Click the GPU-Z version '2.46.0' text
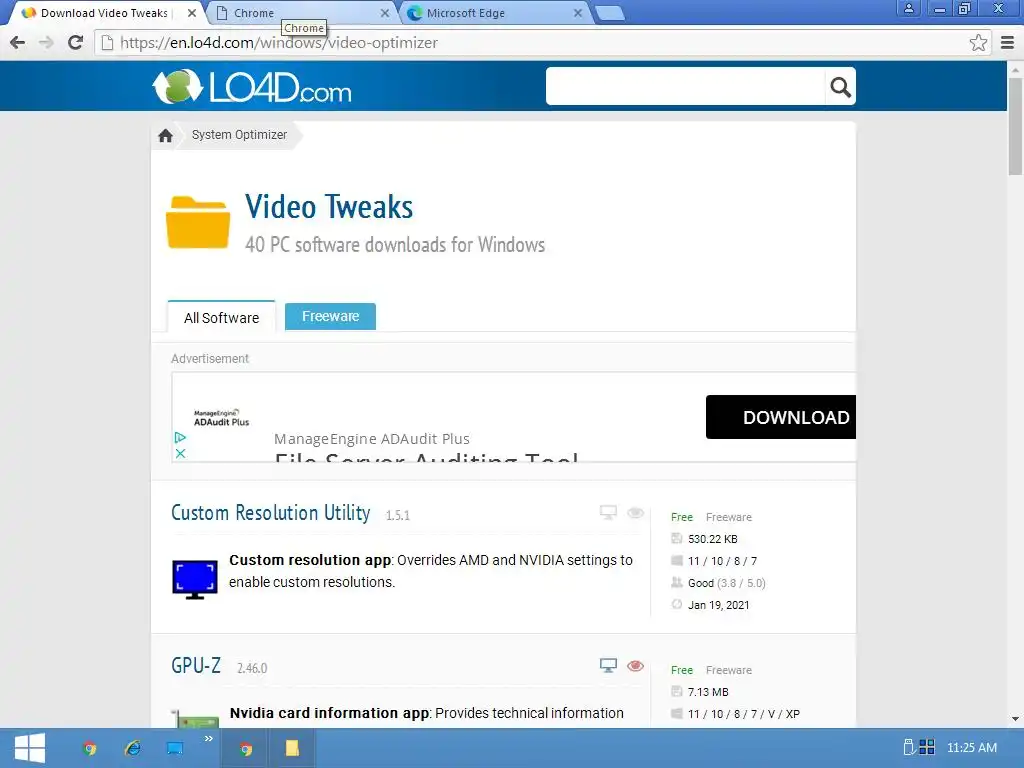1024x768 pixels. (252, 668)
